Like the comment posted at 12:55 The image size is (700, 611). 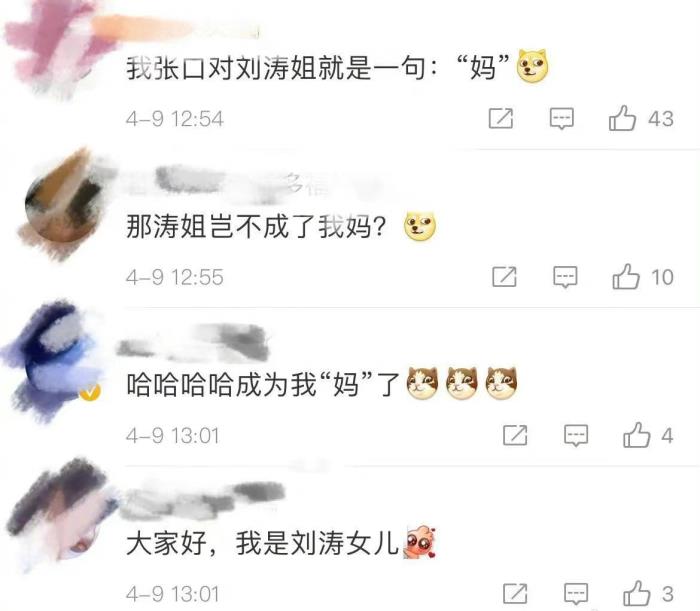[x=625, y=277]
